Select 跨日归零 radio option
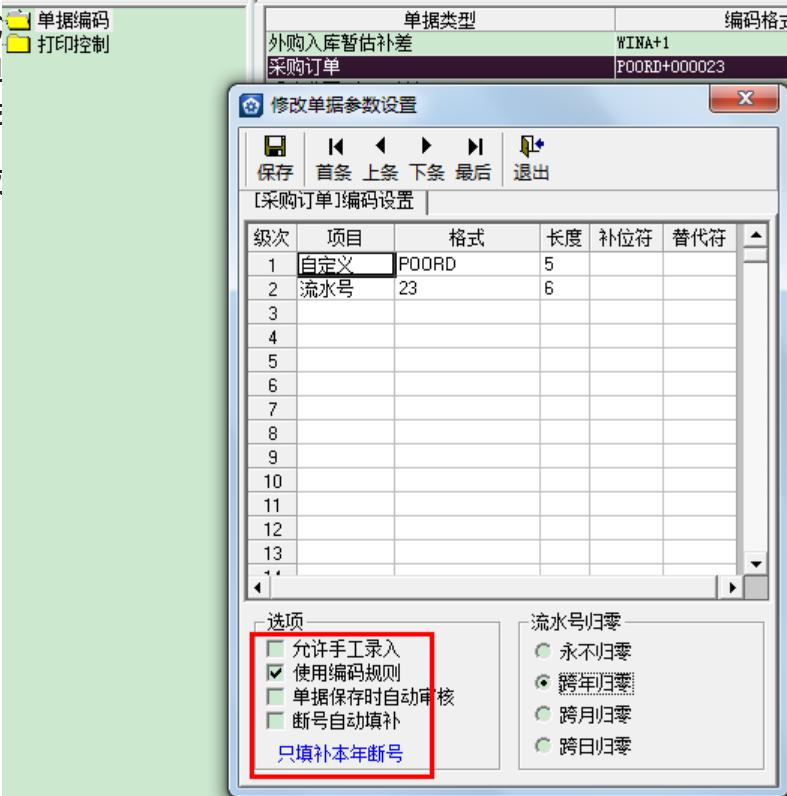 coord(543,746)
